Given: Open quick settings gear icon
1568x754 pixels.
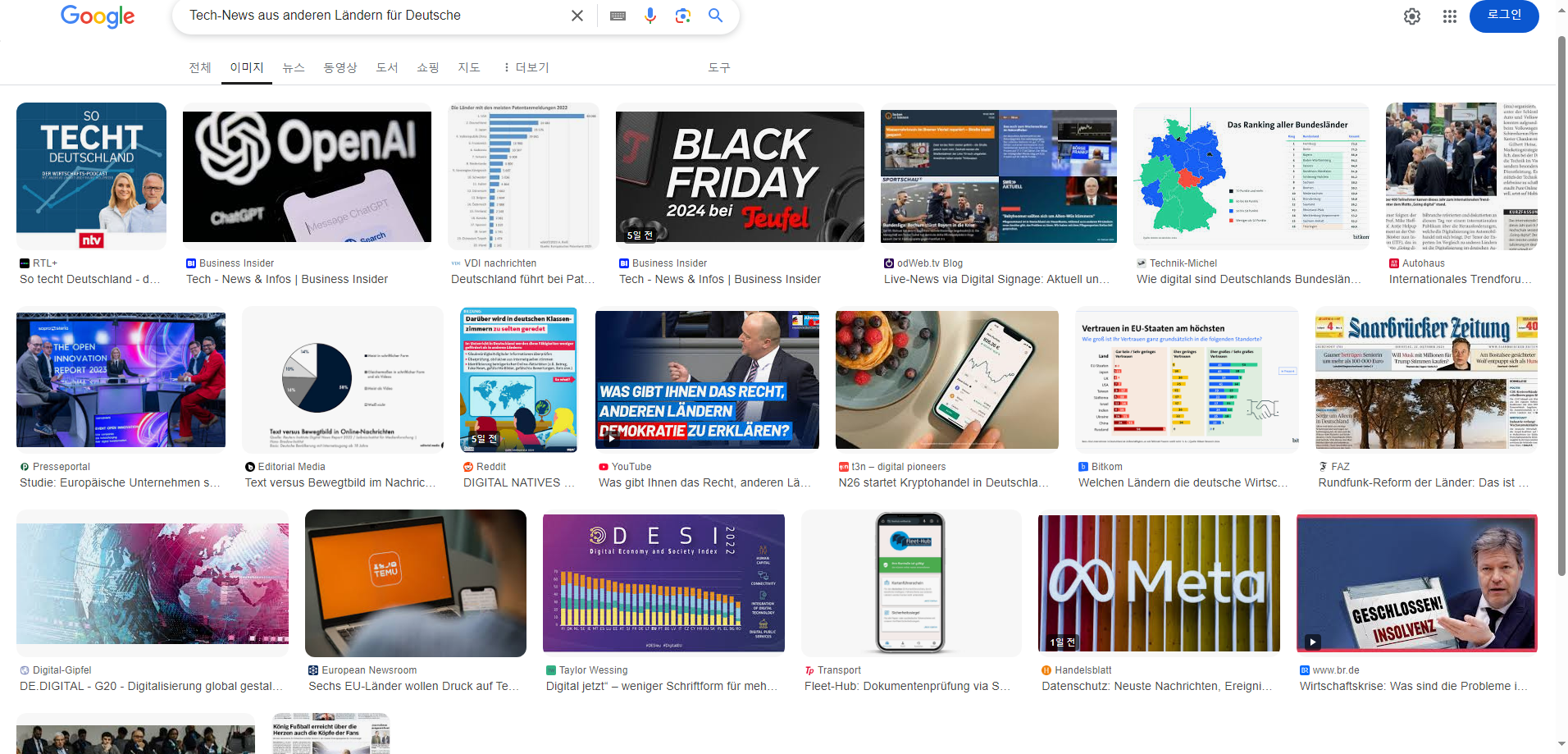Looking at the screenshot, I should point(1412,16).
